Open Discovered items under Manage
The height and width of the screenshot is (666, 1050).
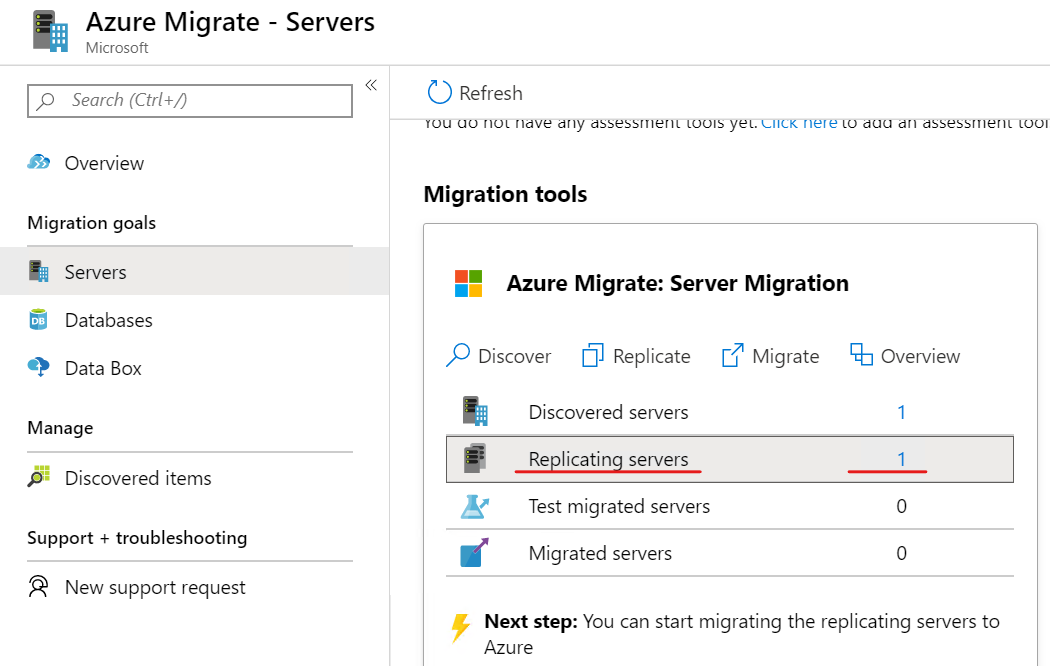(x=138, y=479)
